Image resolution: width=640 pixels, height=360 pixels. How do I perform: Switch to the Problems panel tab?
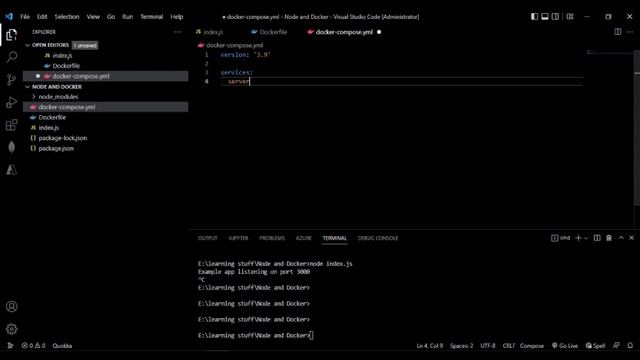tap(272, 238)
